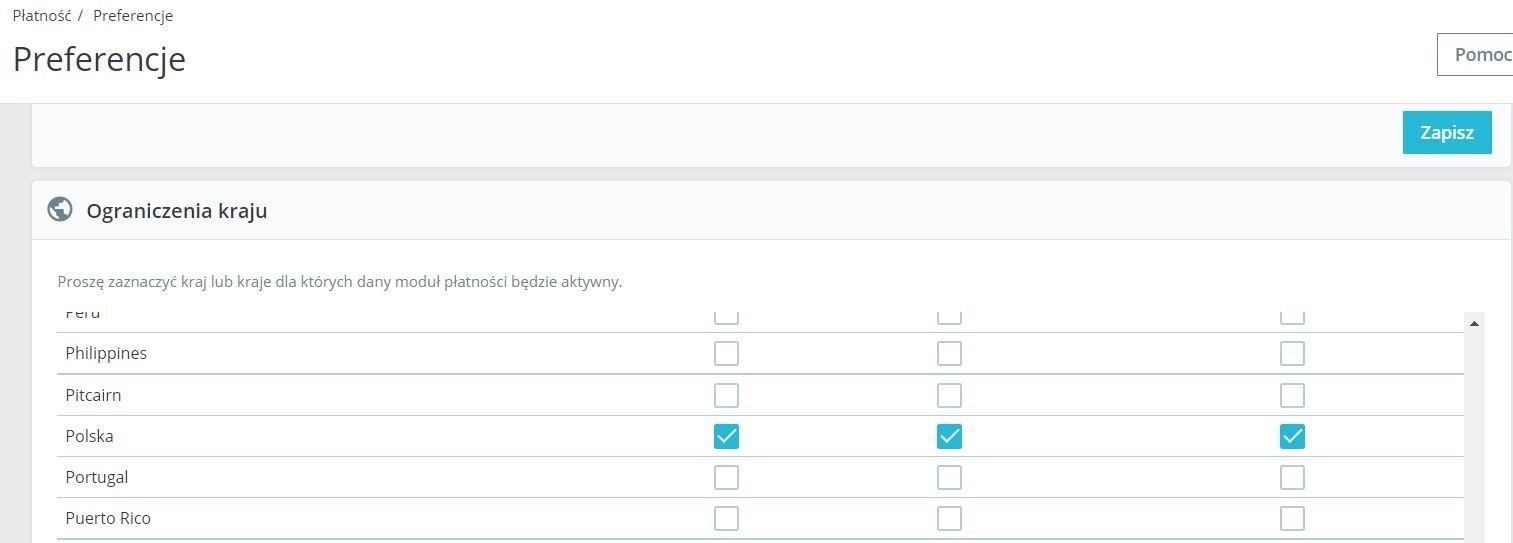The height and width of the screenshot is (543, 1513).
Task: Enable Philippines in the first checkbox column
Action: click(727, 354)
